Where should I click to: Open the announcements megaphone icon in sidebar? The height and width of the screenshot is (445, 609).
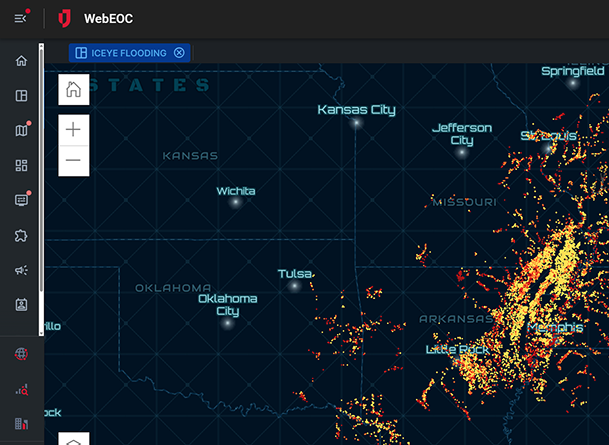point(21,270)
